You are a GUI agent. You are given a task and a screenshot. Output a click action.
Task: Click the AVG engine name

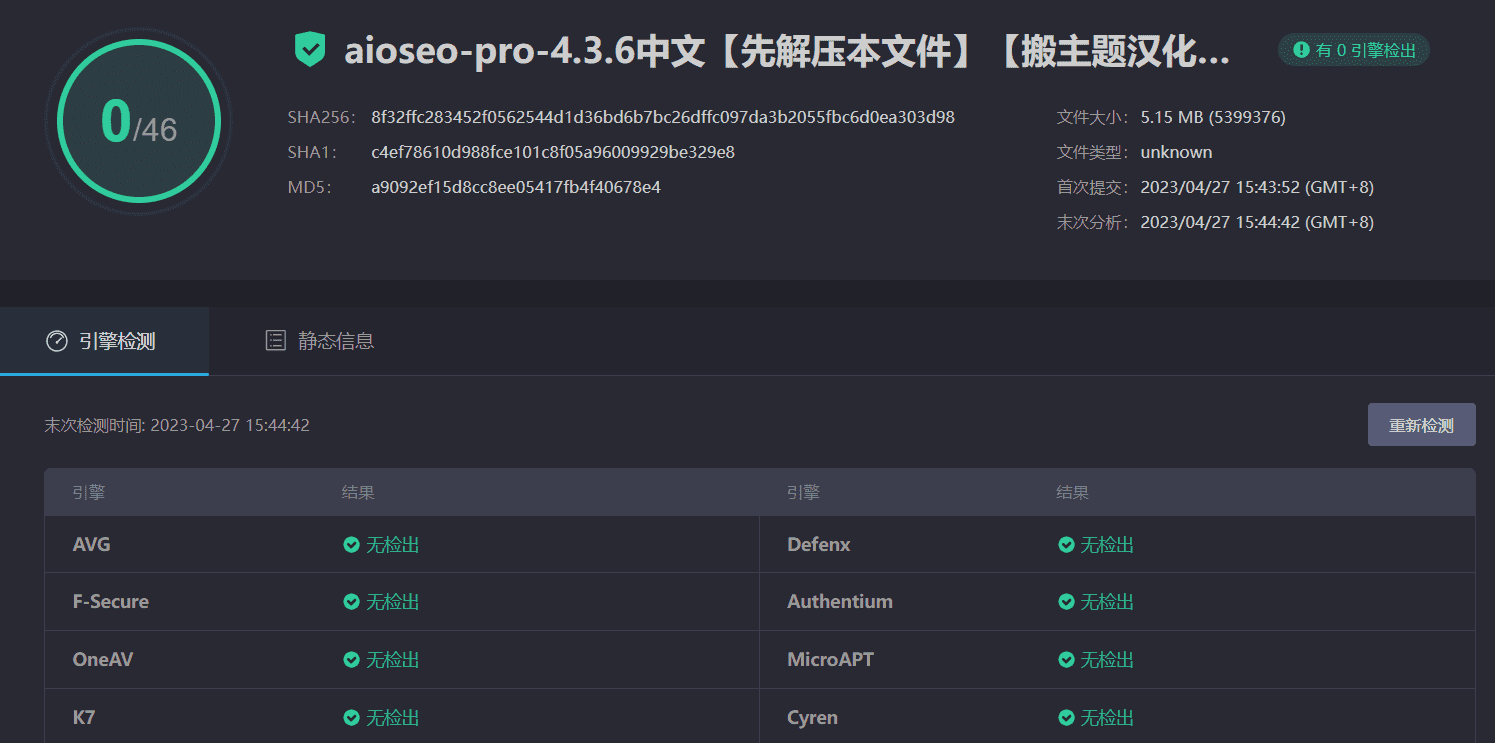coord(92,545)
